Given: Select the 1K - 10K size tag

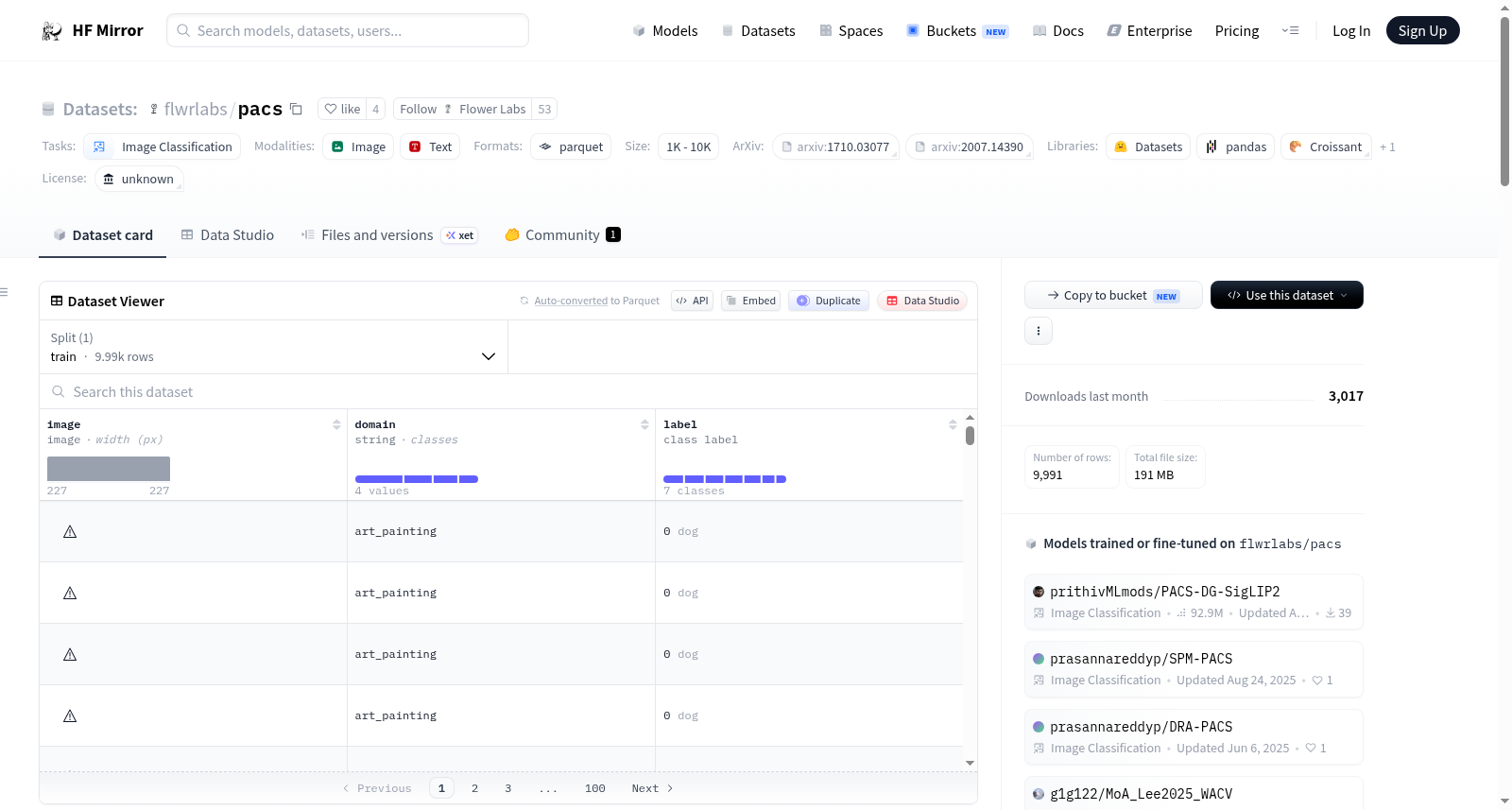Looking at the screenshot, I should coord(689,146).
